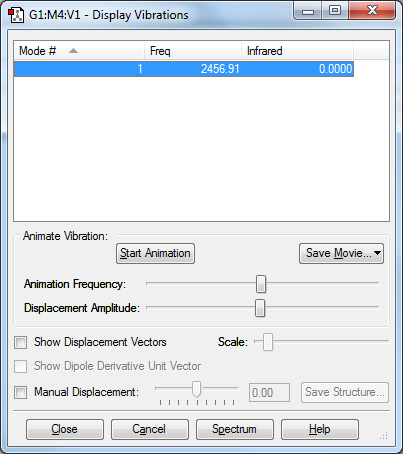Viewport: 403px width, 454px height.
Task: Sort list by Mode # column header
Action: (x=79, y=51)
